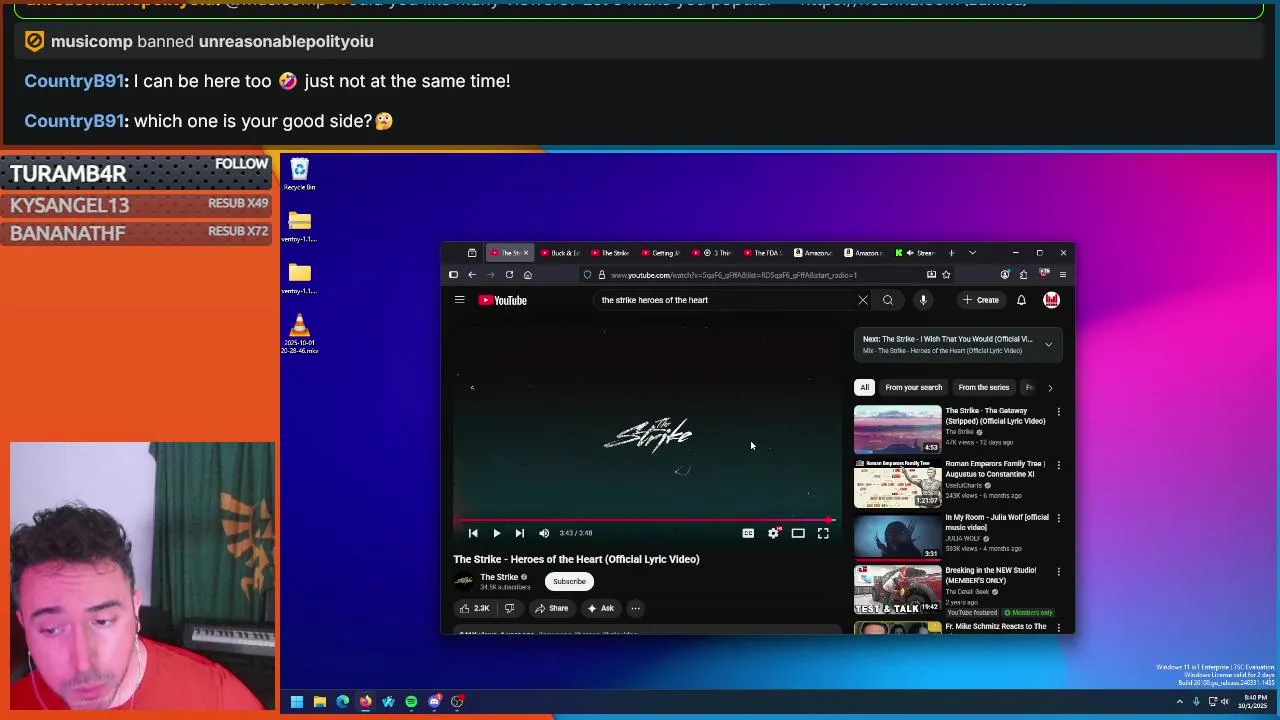
Task: Open the Windows Start menu
Action: tap(297, 702)
